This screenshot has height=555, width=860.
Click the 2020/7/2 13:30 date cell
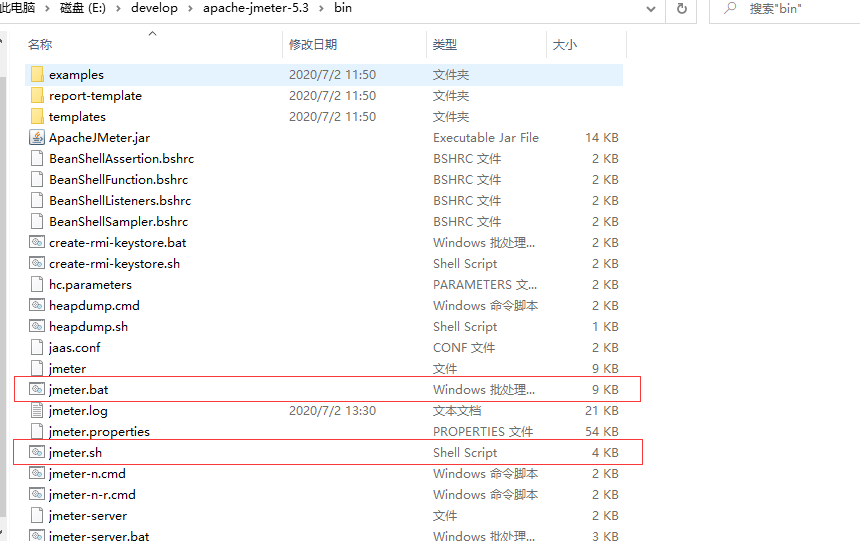tap(332, 410)
